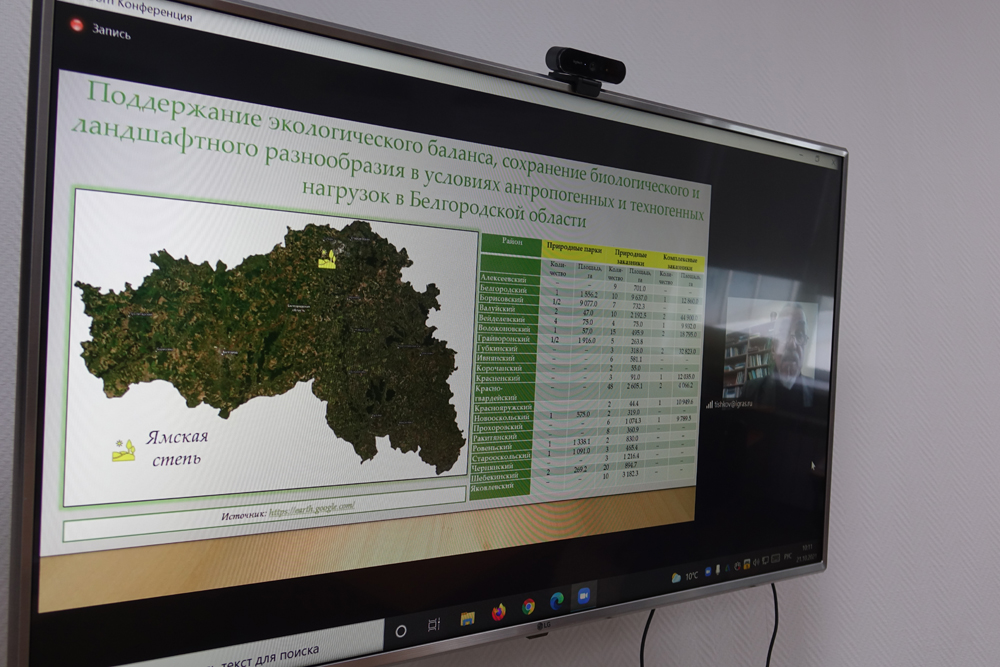Screen dimensions: 1000x667
Task: Click the participant signal strength icon
Action: point(710,405)
